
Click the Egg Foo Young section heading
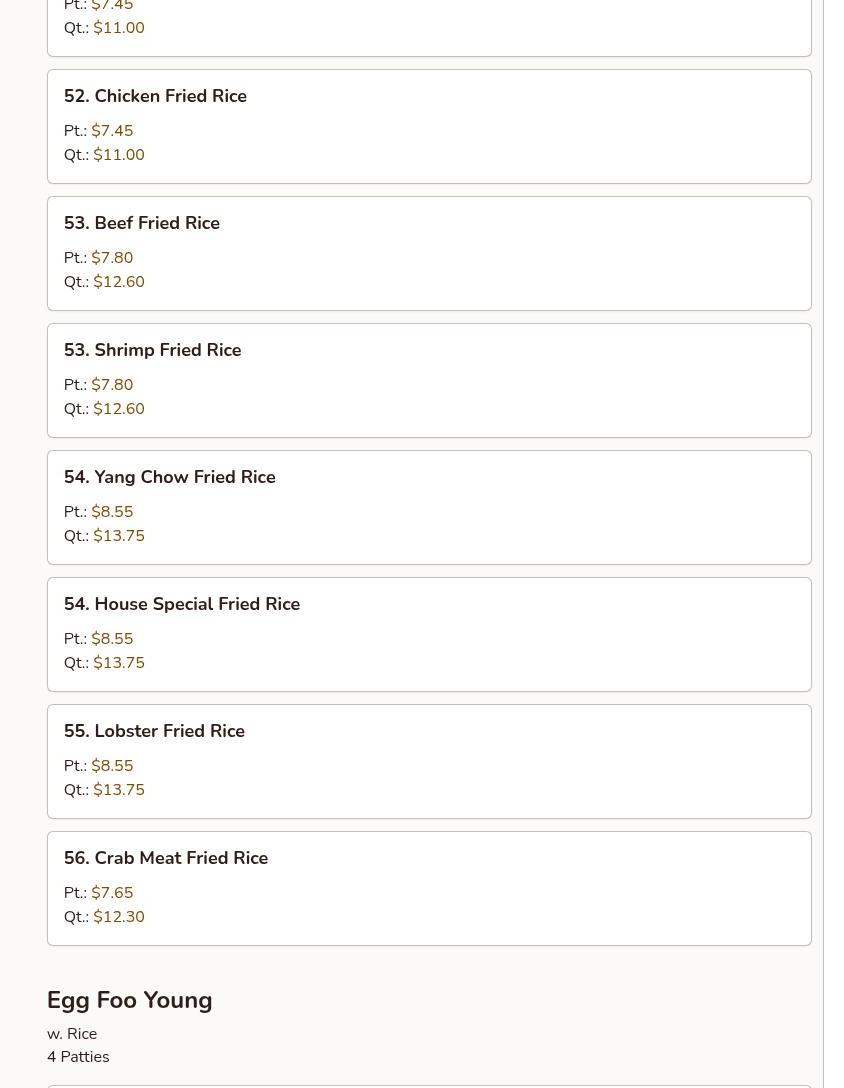[130, 1000]
